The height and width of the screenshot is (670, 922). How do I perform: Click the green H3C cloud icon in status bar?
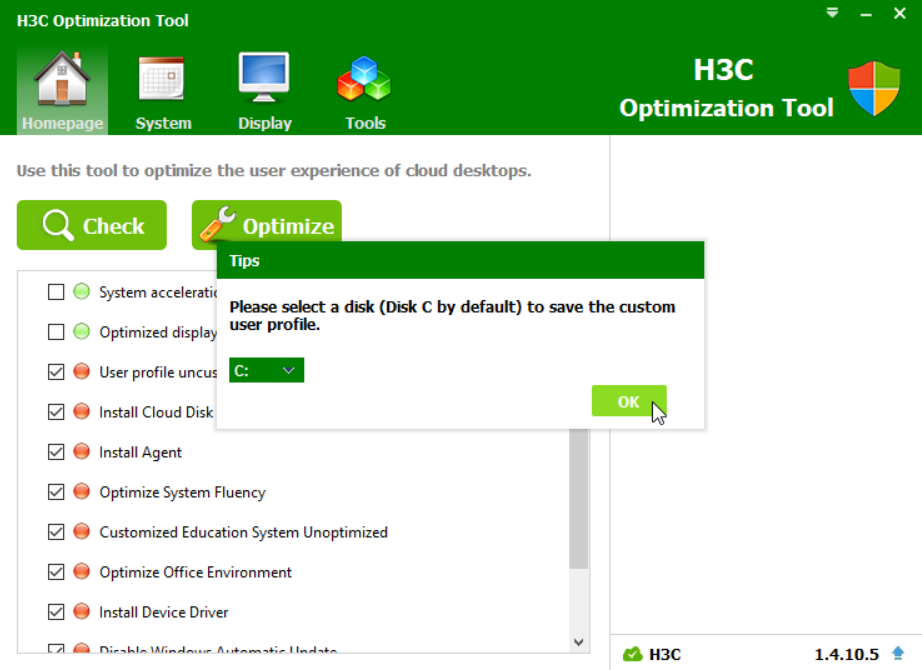[x=633, y=654]
